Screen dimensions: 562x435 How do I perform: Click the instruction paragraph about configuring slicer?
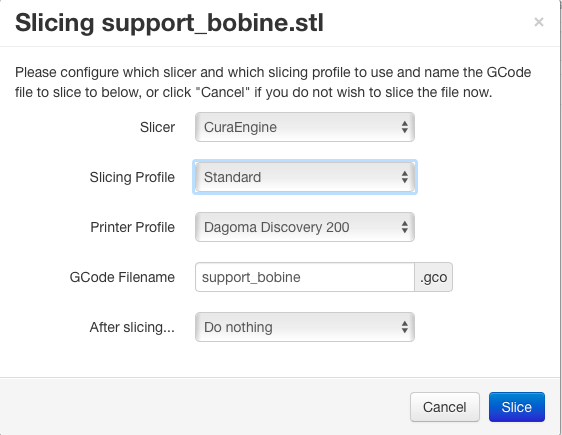click(273, 82)
